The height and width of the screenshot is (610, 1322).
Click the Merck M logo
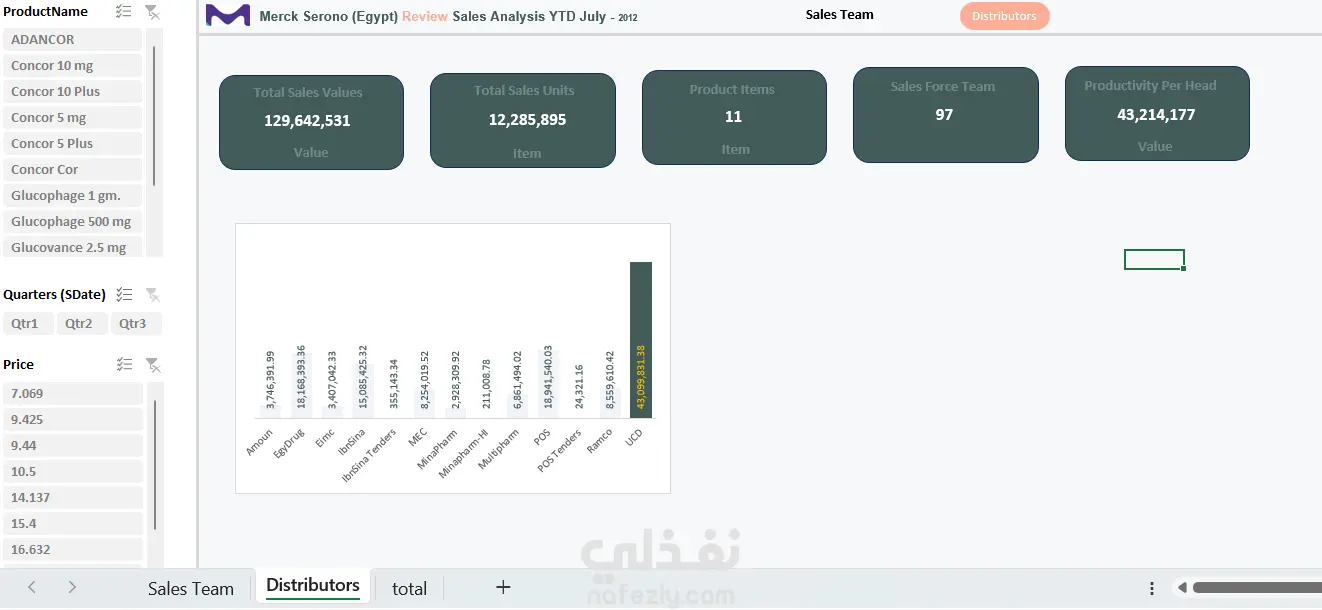228,15
